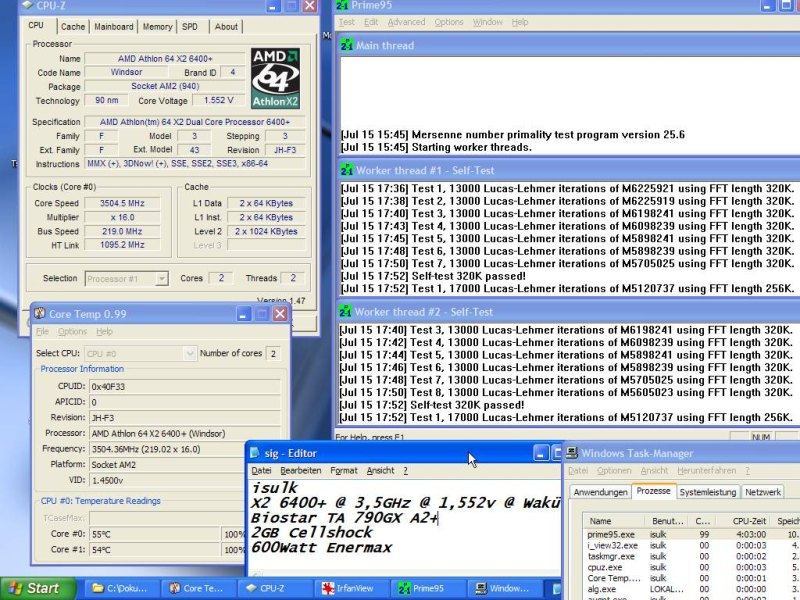Open Select CPU dropdown in Core Temp

click(189, 353)
